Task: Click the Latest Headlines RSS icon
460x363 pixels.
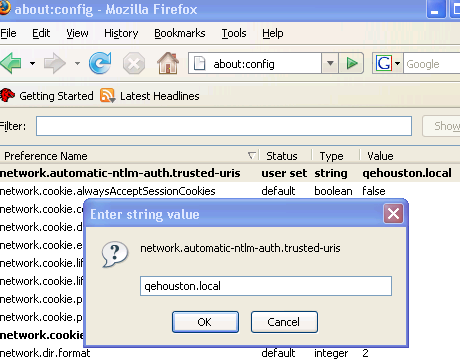Action: pyautogui.click(x=107, y=96)
